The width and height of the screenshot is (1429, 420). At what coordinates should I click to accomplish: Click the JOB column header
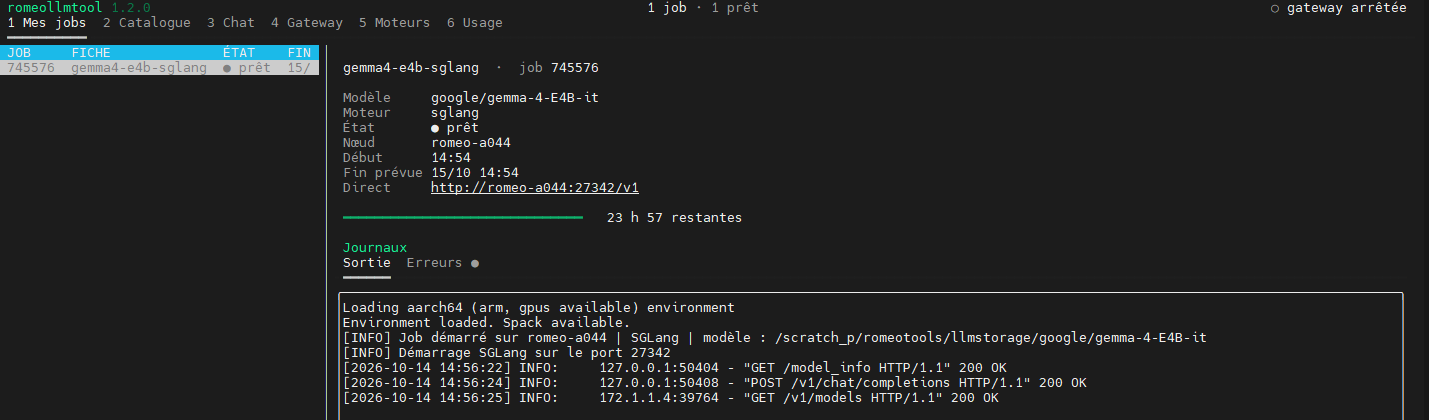[x=19, y=52]
